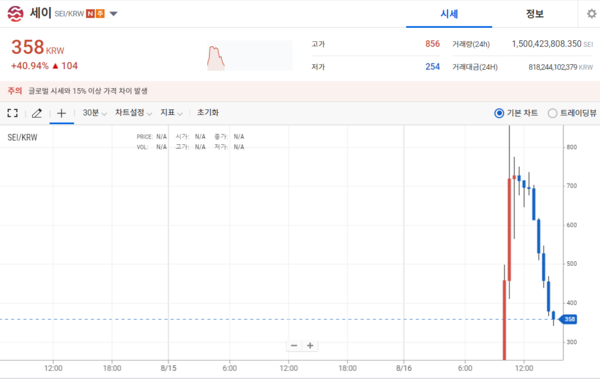Zoom in chart with plus button
The width and height of the screenshot is (600, 379).
coord(310,345)
